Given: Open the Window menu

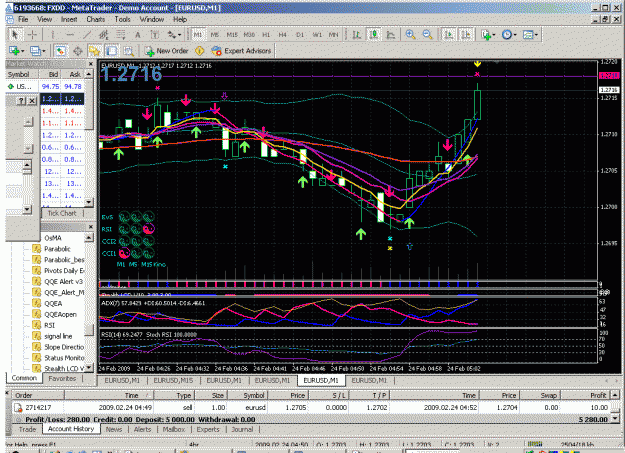Looking at the screenshot, I should click(x=151, y=19).
